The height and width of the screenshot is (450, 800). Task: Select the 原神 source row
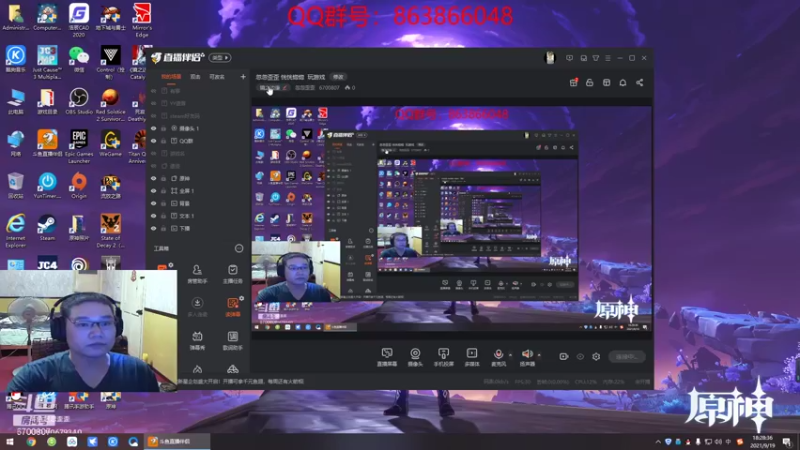click(199, 179)
